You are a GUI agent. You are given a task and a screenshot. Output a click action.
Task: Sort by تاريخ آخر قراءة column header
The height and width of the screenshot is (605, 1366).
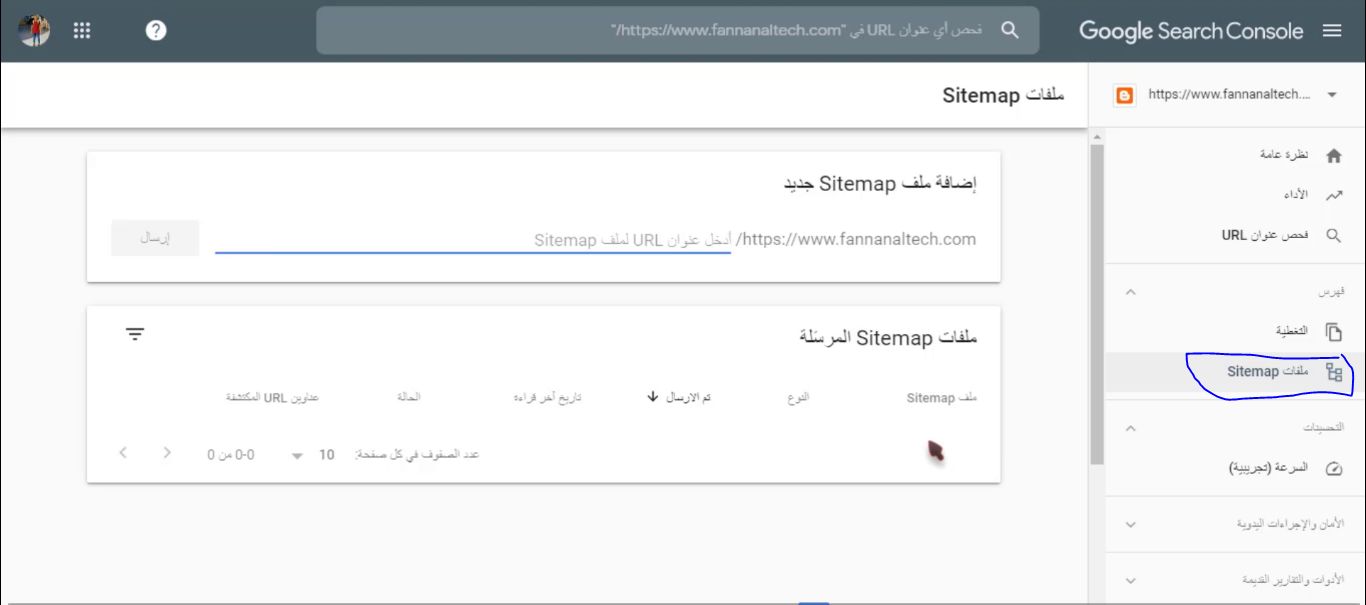pyautogui.click(x=548, y=397)
